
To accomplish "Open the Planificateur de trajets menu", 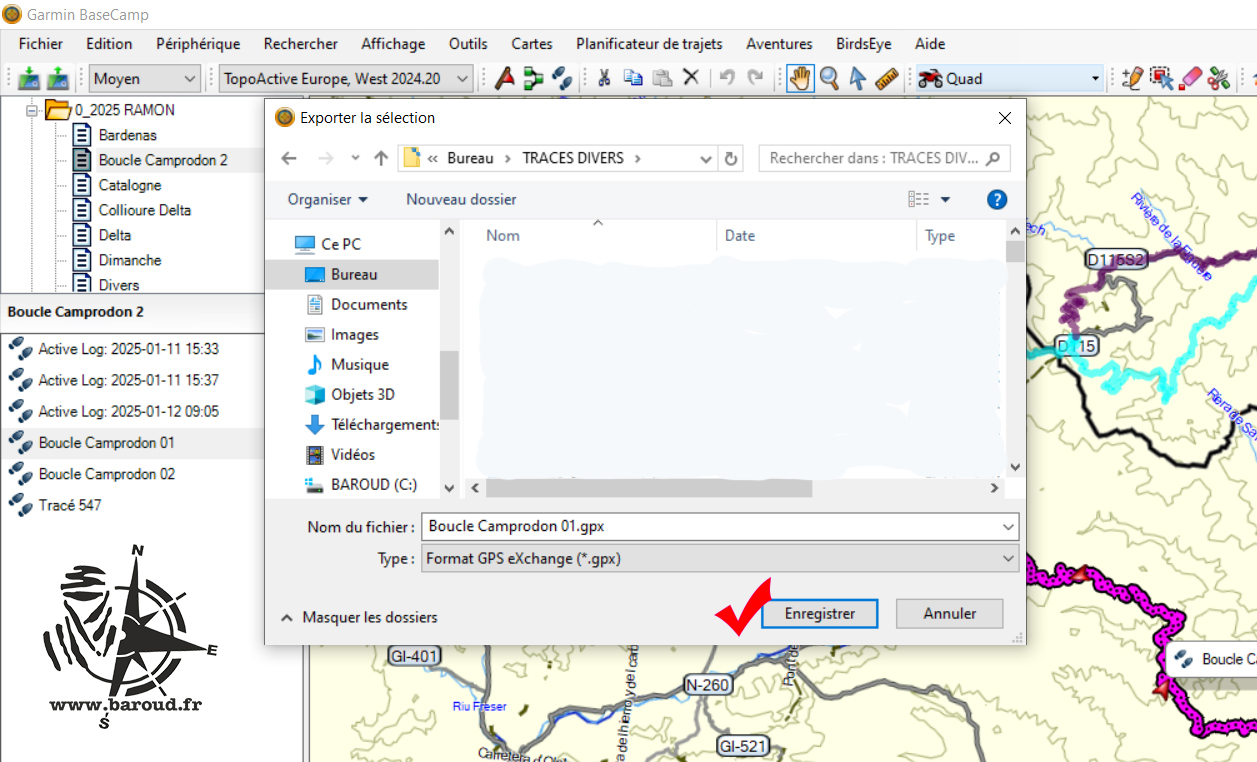I will (x=649, y=43).
